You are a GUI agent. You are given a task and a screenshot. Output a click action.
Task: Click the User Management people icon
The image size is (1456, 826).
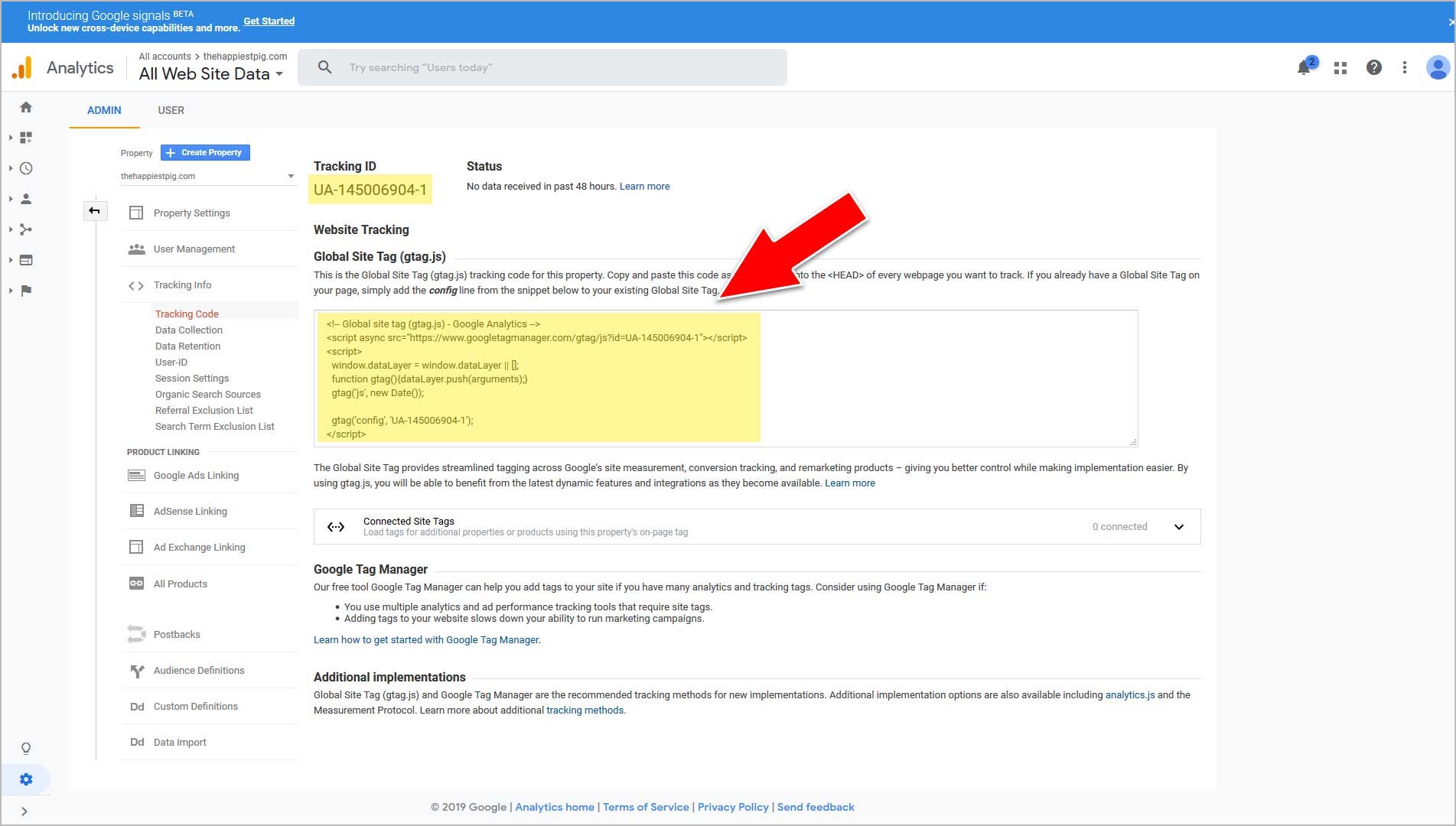(x=136, y=249)
